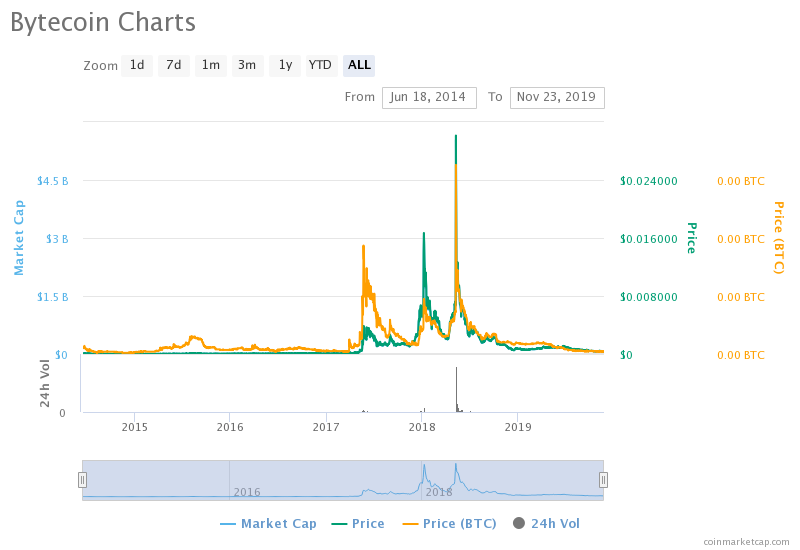The width and height of the screenshot is (800, 550).
Task: Click the coinmarketcap.com credit link
Action: tap(746, 542)
